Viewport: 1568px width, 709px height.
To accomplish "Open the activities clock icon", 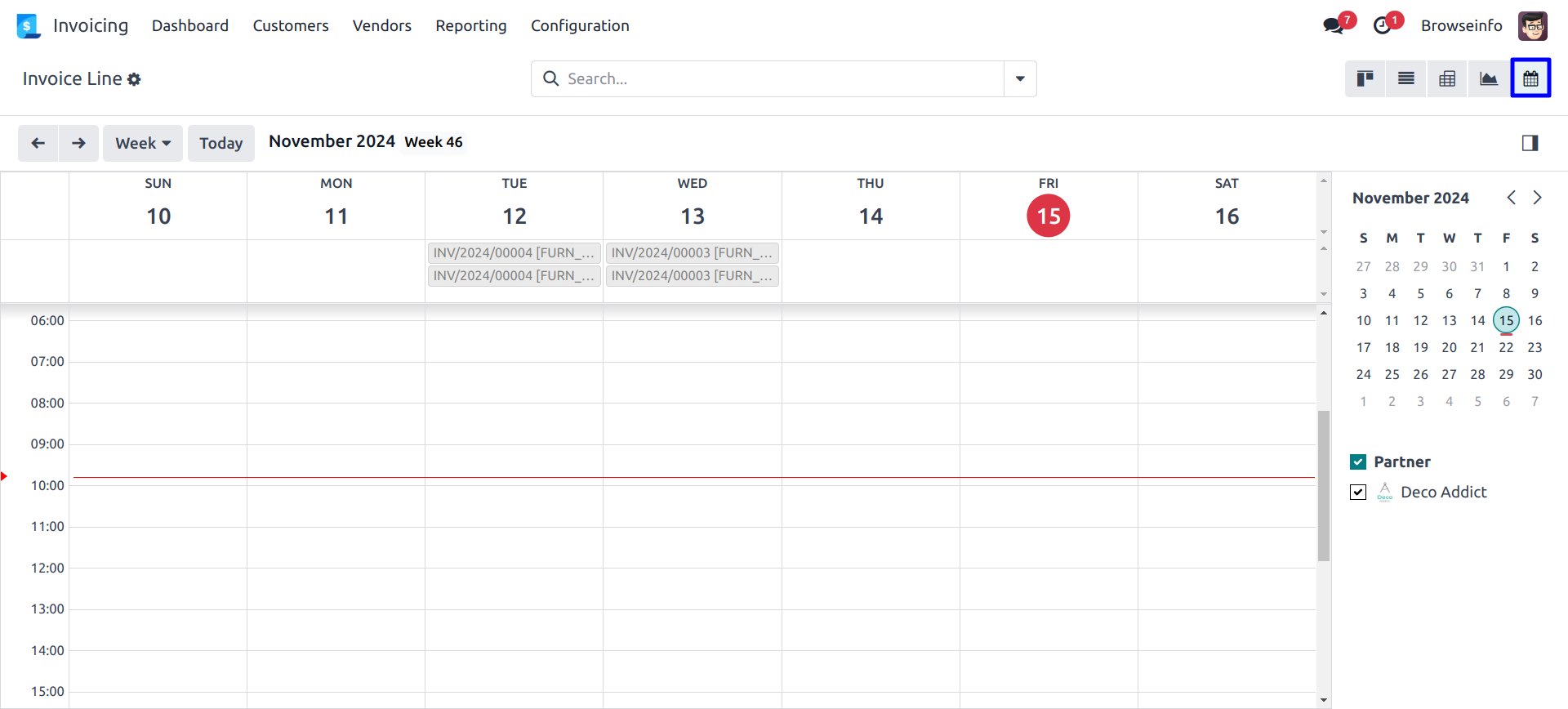I will tap(1382, 25).
